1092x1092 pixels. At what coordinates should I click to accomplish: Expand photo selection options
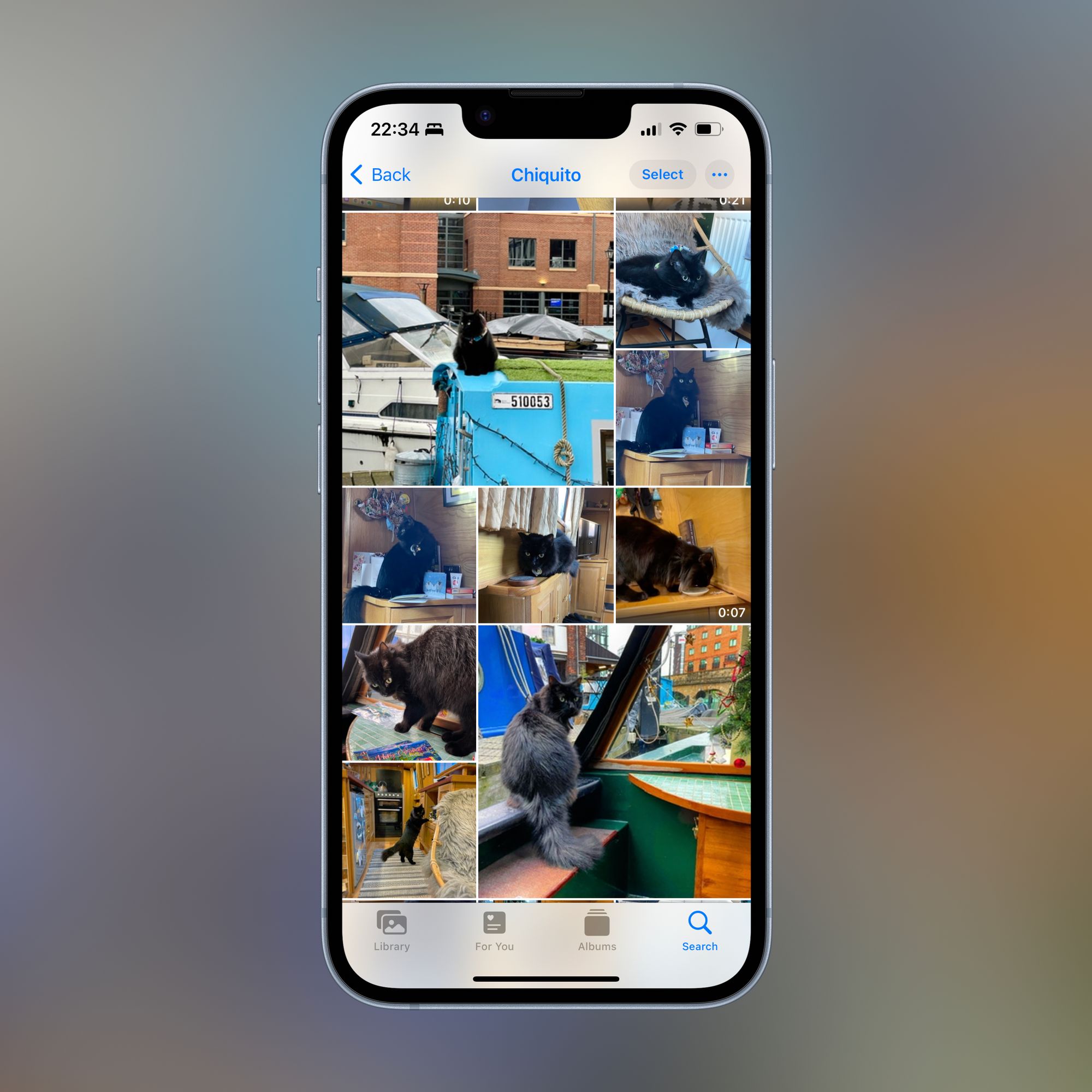click(x=720, y=175)
